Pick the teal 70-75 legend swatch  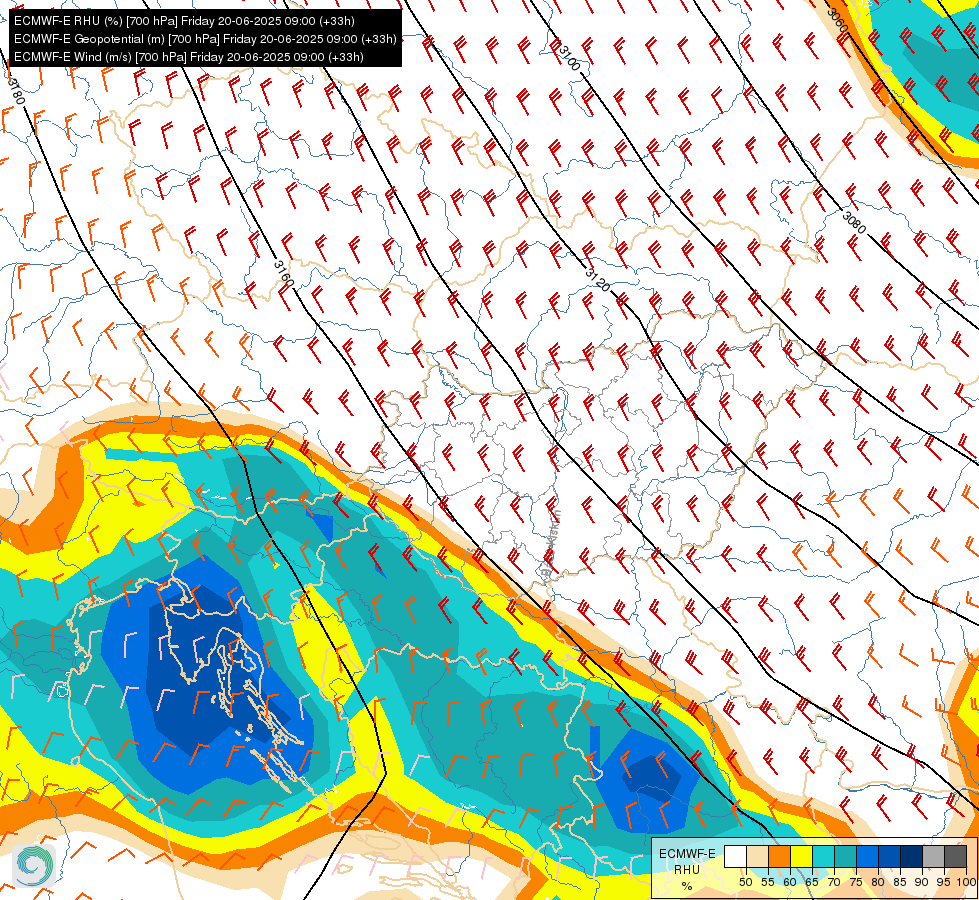(845, 856)
